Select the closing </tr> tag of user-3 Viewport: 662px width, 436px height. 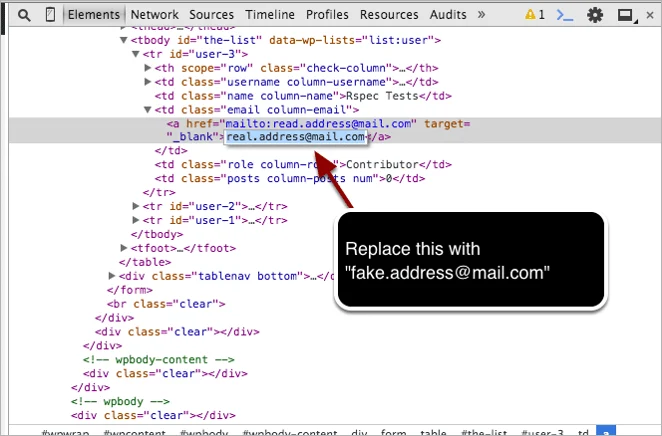click(159, 192)
